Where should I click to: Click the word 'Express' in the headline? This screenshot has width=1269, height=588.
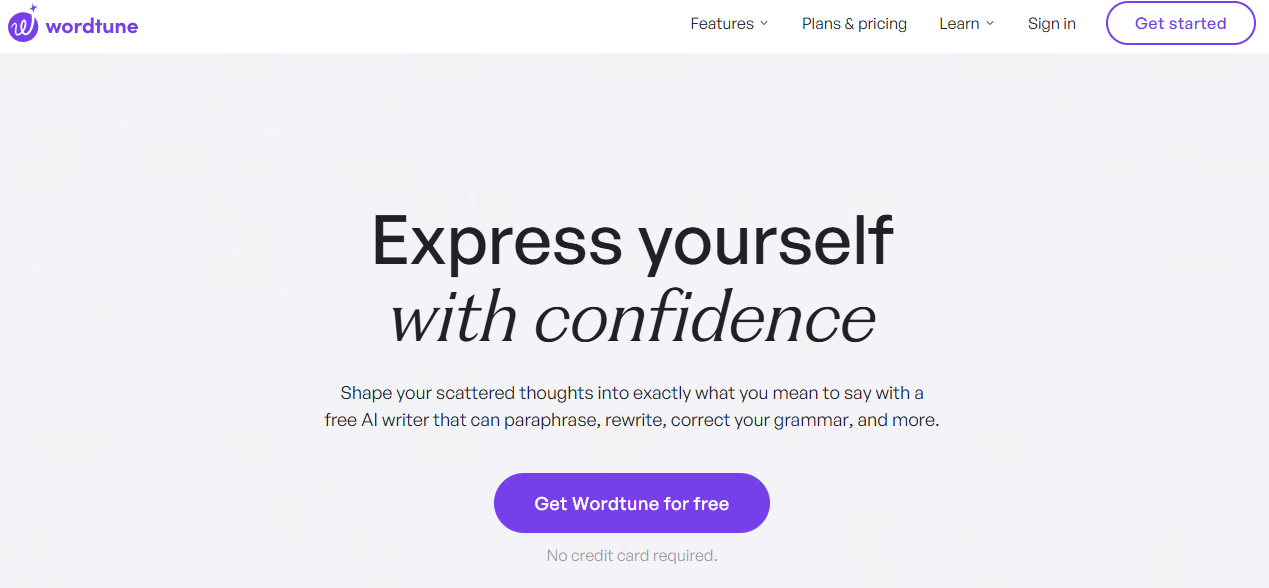pyautogui.click(x=497, y=241)
